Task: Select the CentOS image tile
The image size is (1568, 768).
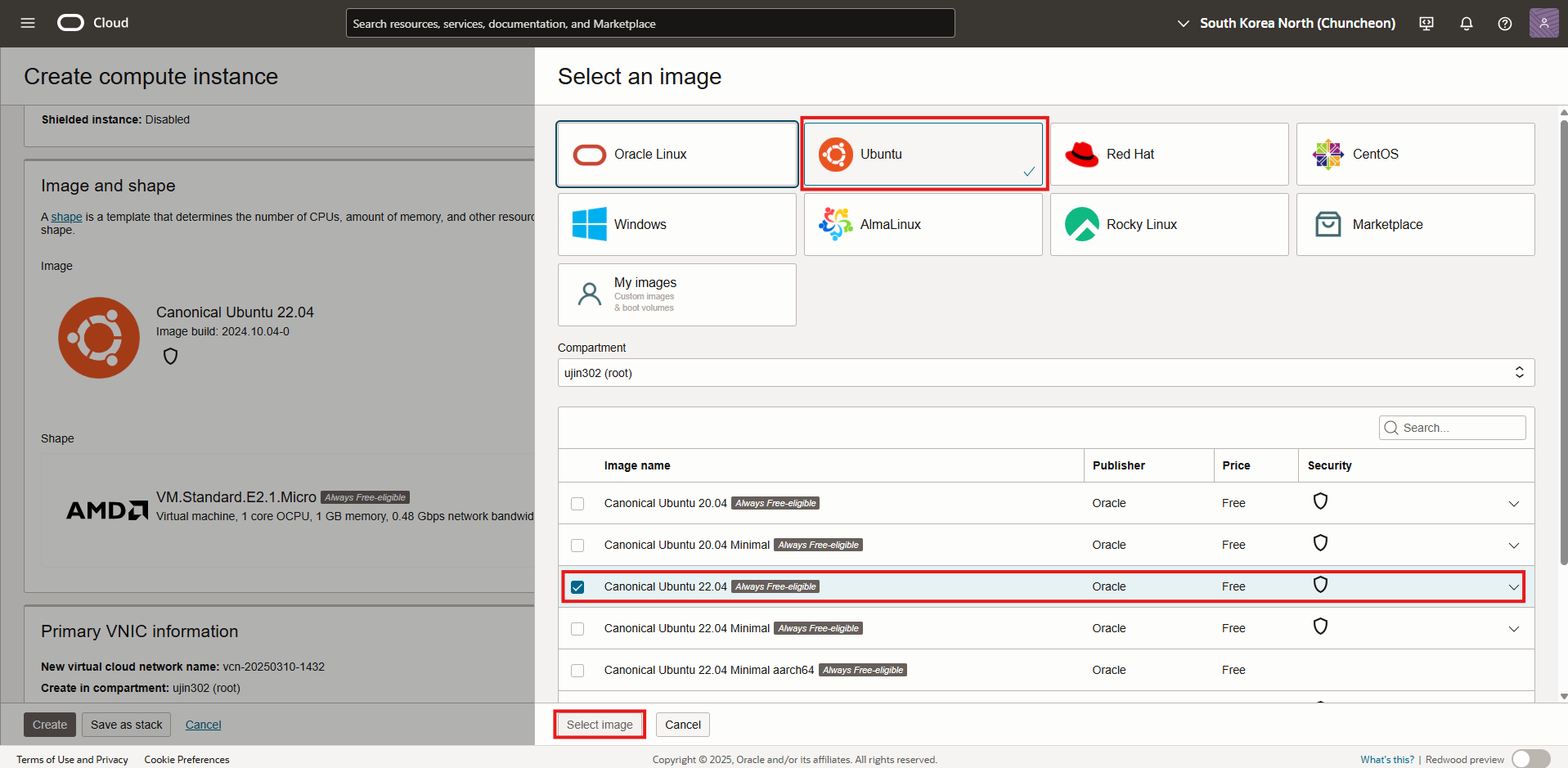Action: (1416, 154)
